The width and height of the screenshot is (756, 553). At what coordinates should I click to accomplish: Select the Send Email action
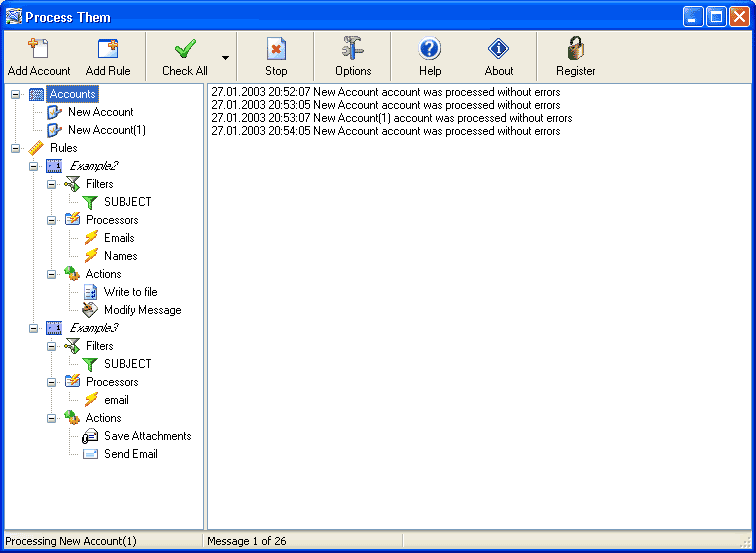131,454
